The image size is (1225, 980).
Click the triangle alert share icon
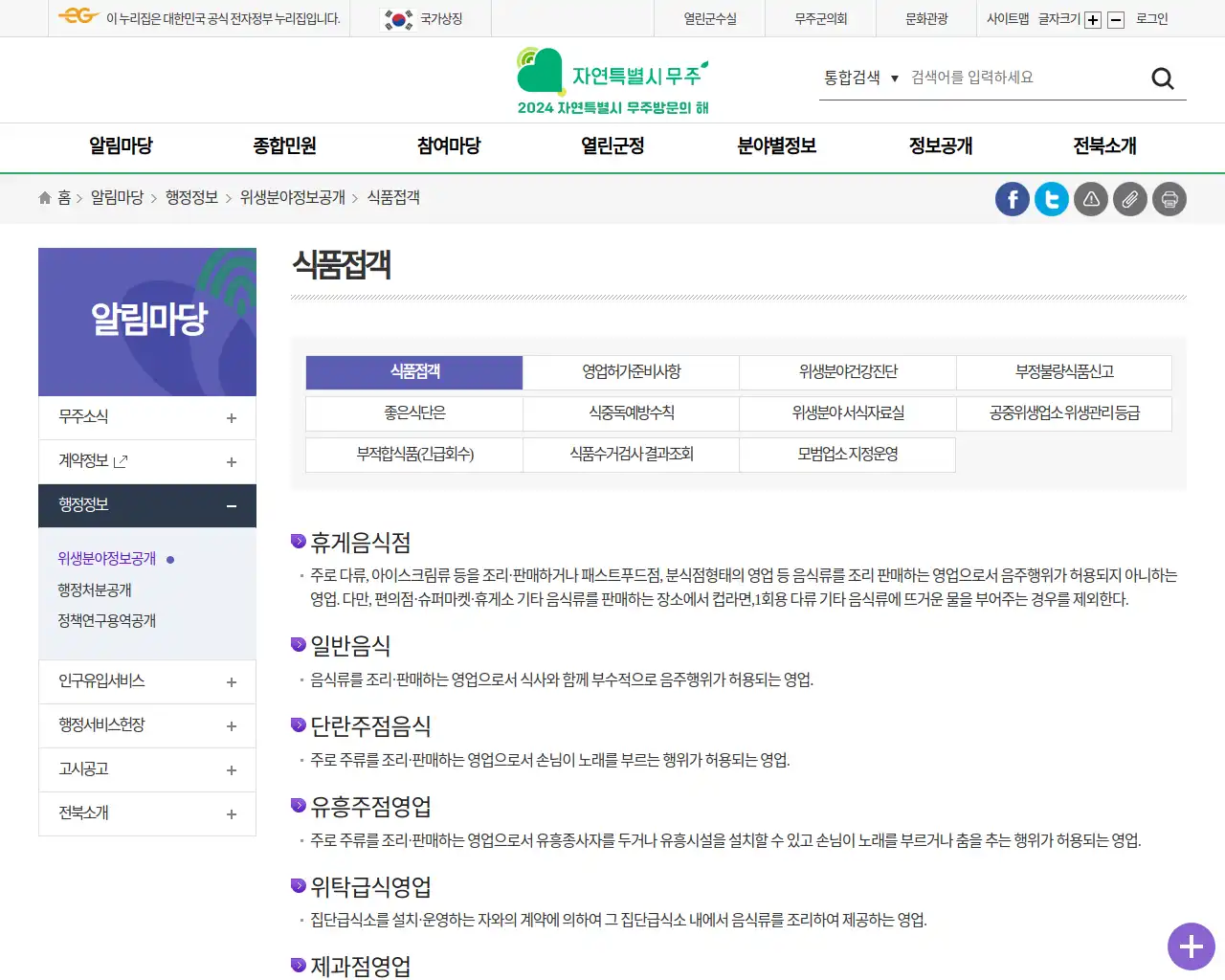coord(1090,199)
